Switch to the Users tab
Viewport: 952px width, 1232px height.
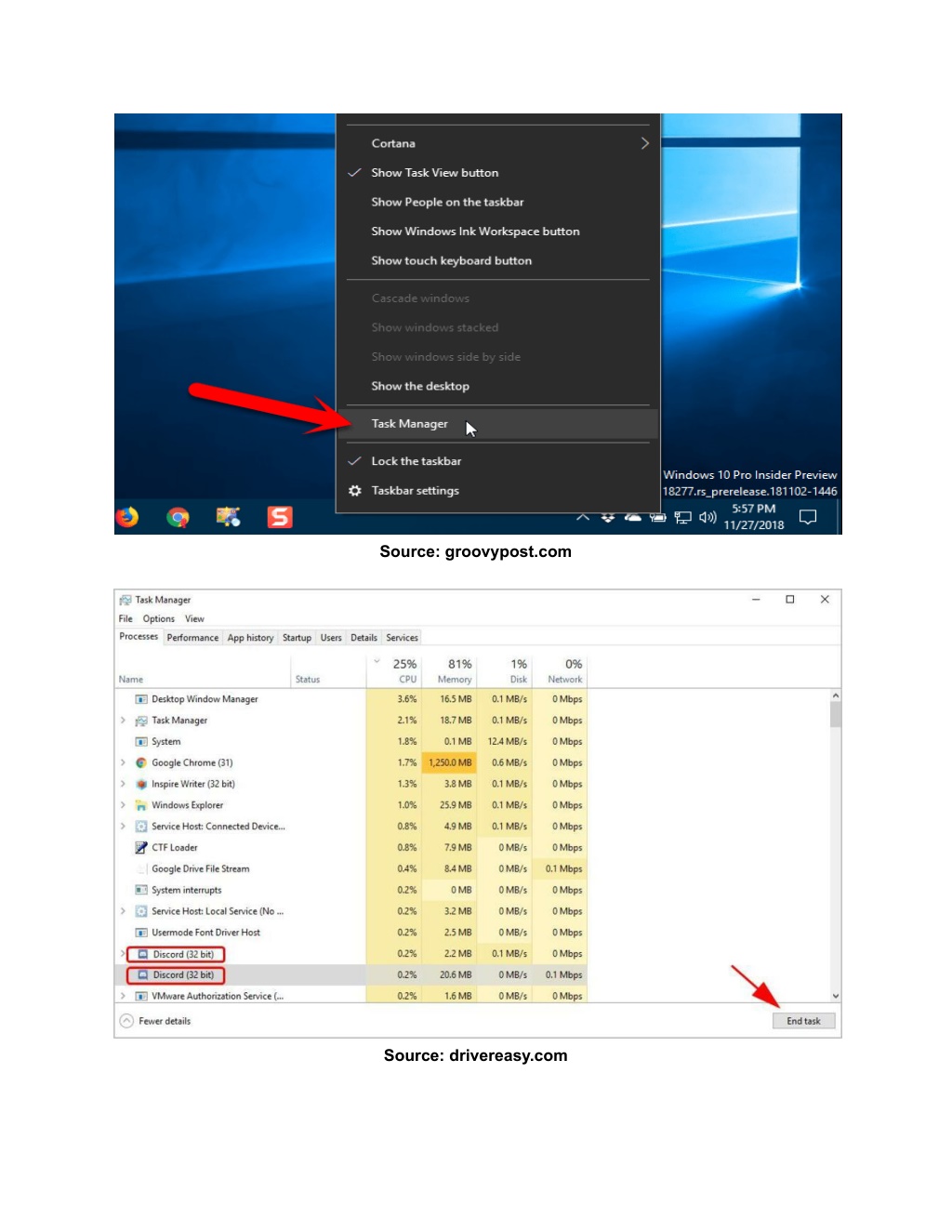tap(331, 638)
